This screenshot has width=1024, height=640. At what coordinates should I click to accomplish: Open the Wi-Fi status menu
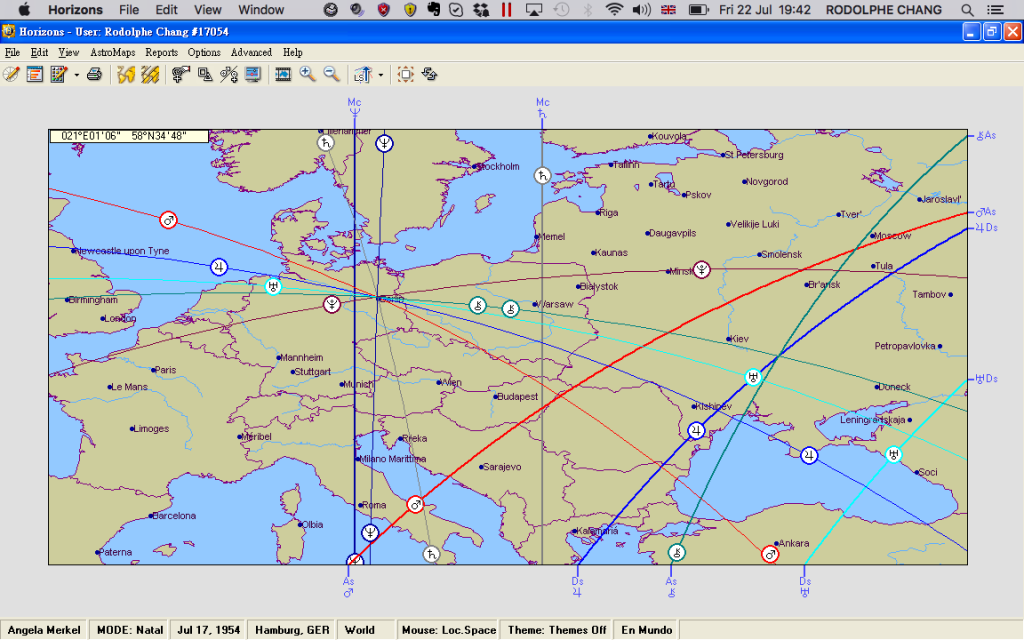click(614, 10)
